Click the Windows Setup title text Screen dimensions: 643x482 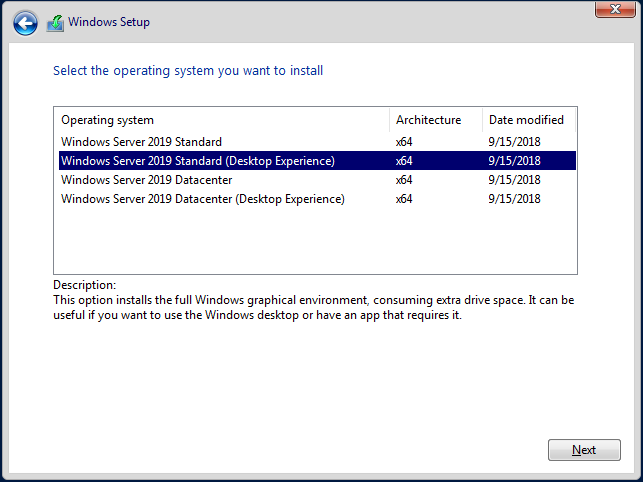[x=109, y=22]
